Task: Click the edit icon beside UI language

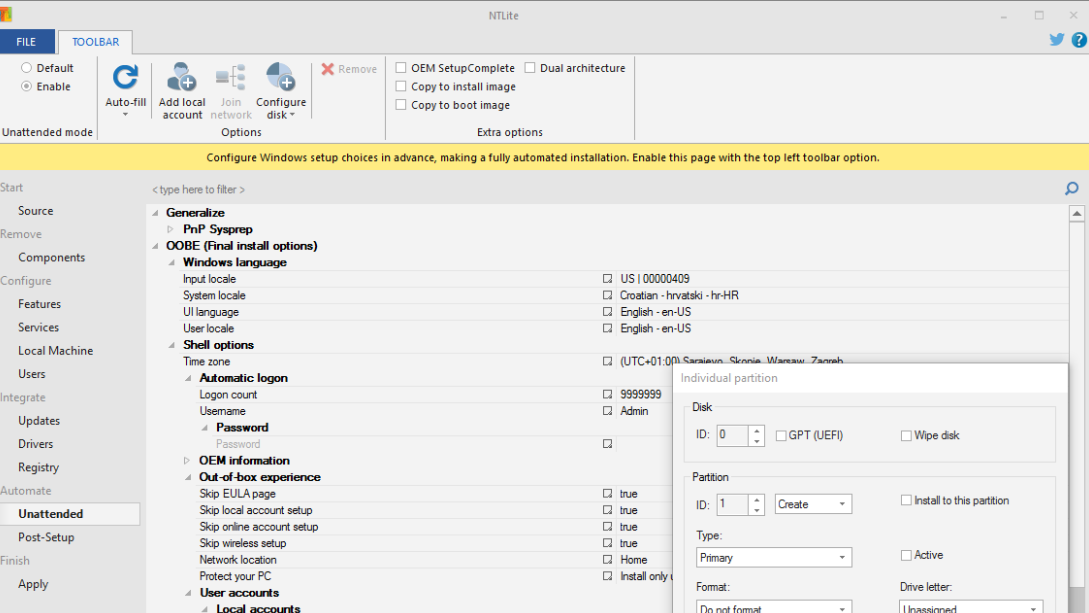Action: (x=608, y=312)
